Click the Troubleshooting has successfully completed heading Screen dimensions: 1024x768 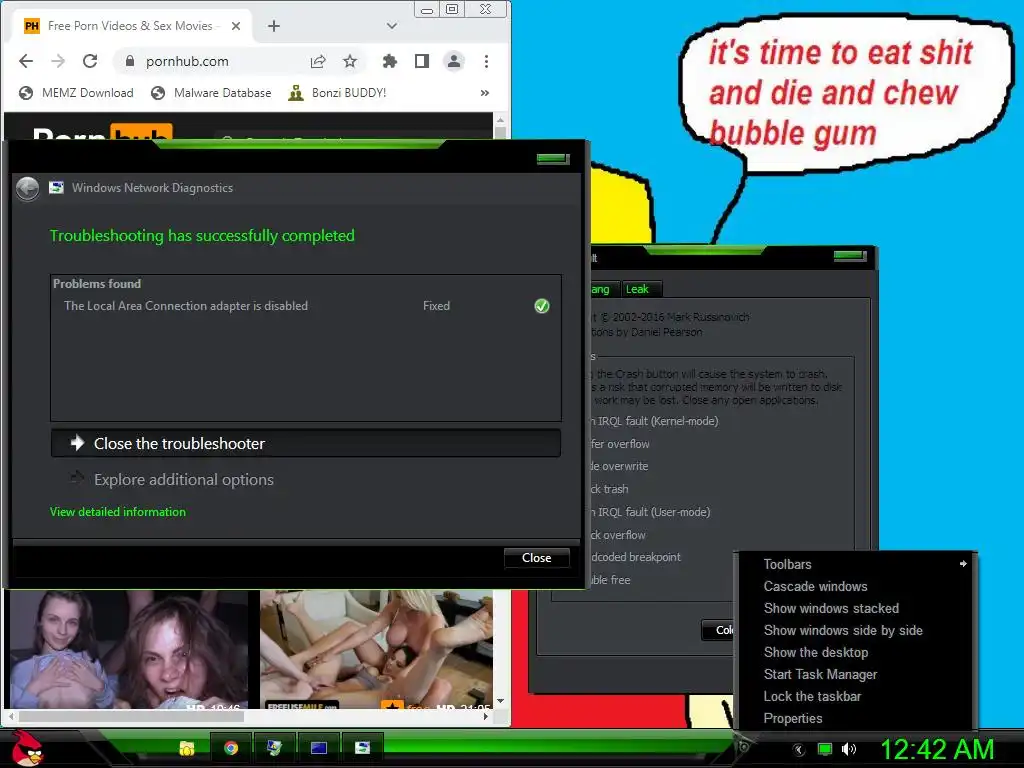pos(202,236)
